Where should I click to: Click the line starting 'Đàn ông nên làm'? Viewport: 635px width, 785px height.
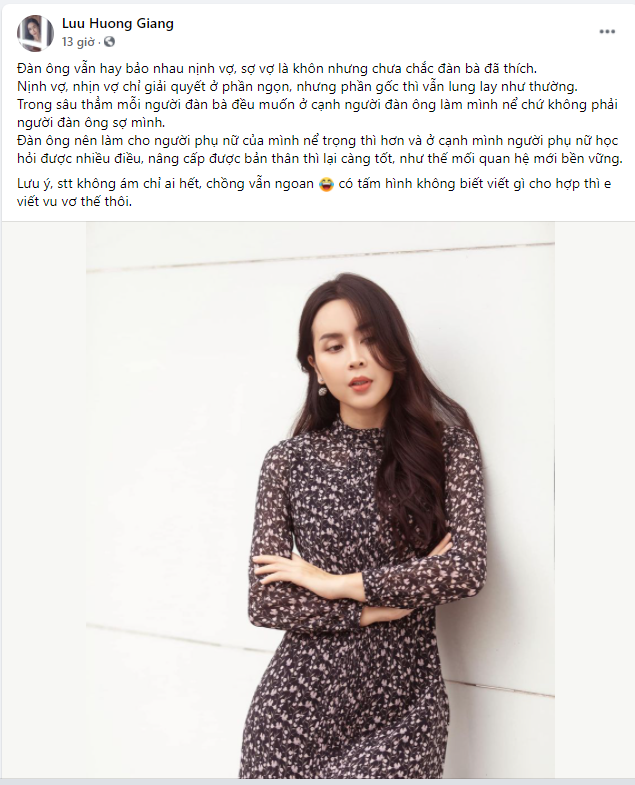click(318, 141)
